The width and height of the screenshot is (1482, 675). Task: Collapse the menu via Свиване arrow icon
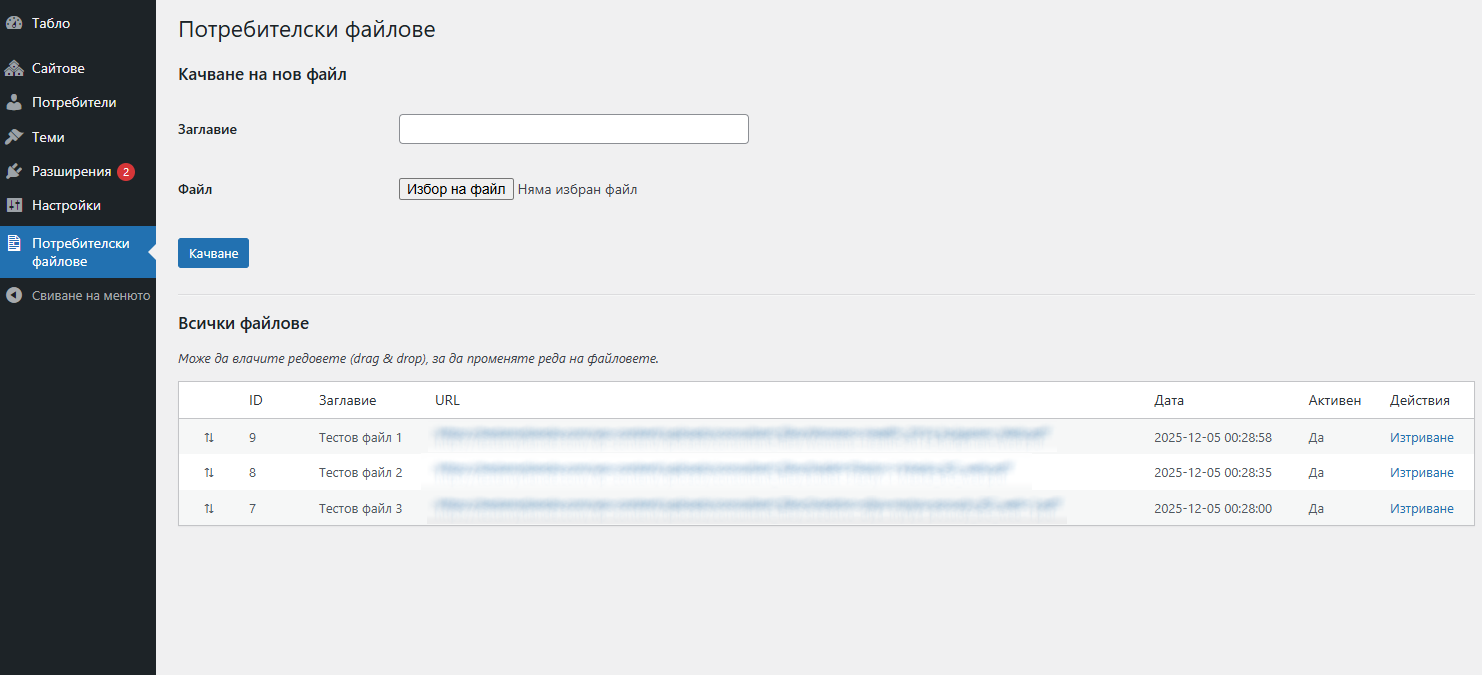pos(14,296)
